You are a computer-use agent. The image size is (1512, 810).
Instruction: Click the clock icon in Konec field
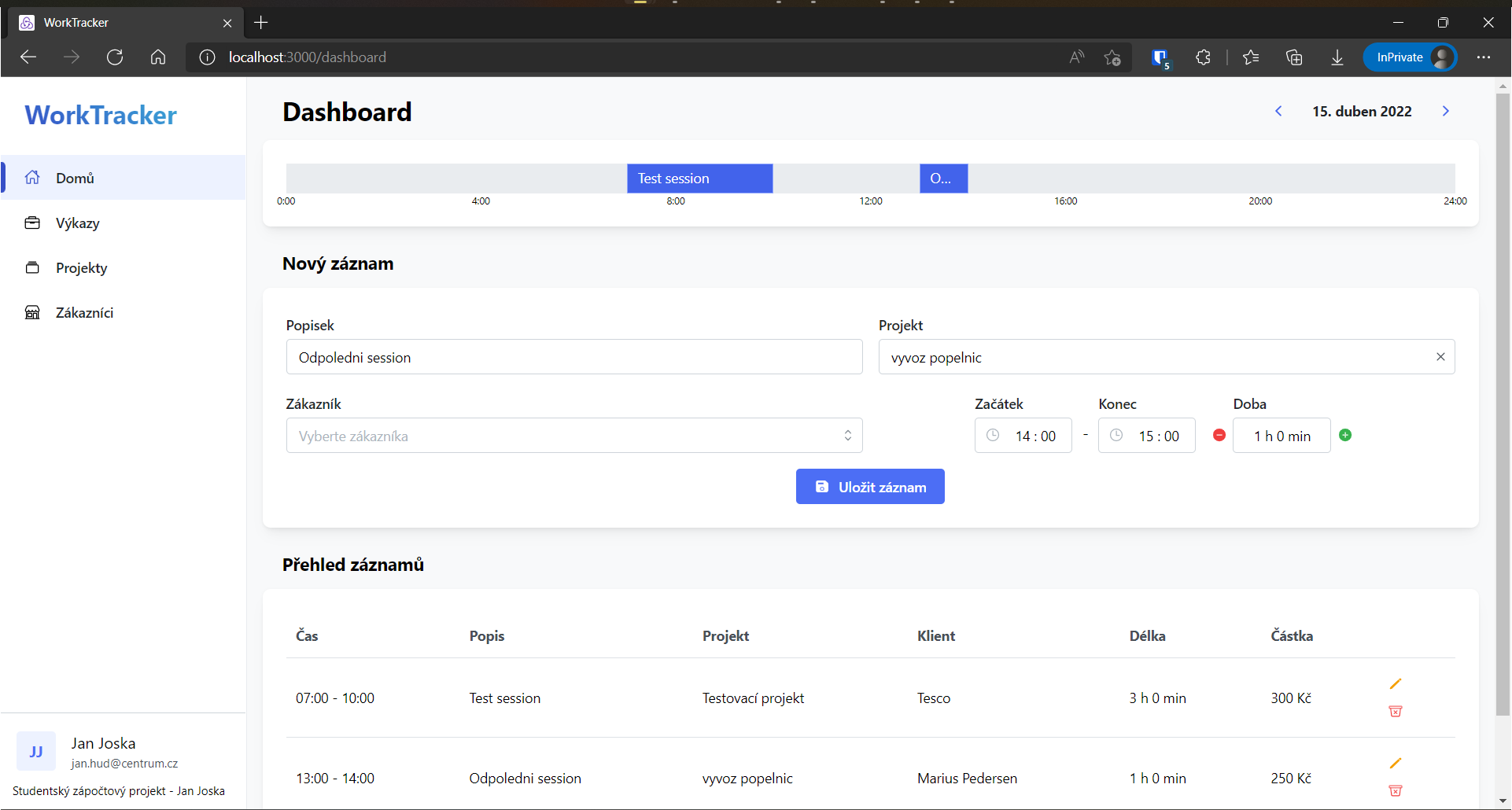1116,435
